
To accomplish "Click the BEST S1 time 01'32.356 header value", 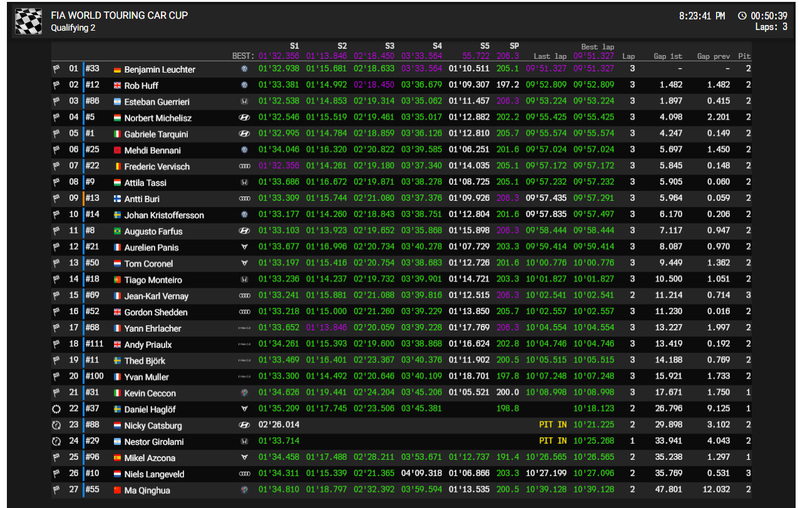I will [x=279, y=56].
